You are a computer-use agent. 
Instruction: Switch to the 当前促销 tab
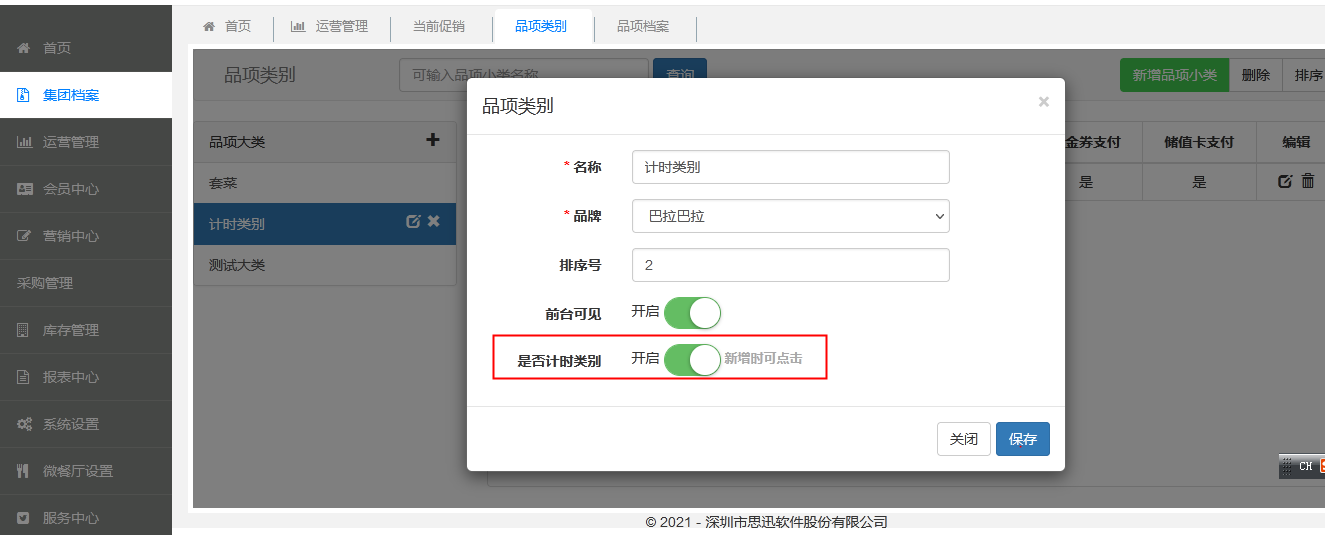point(439,27)
